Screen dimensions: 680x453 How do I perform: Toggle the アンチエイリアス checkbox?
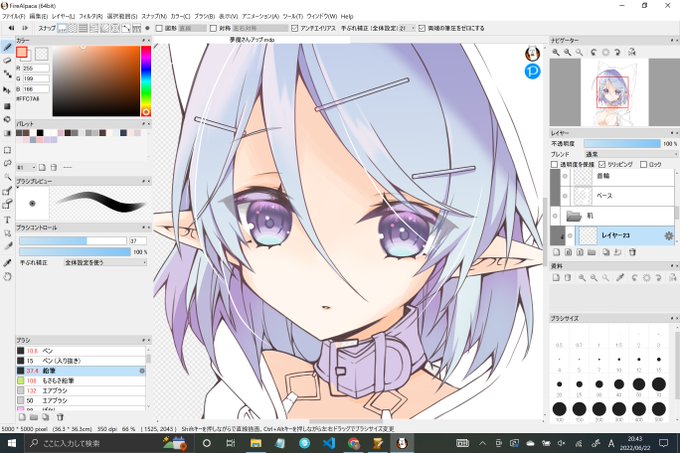pyautogui.click(x=295, y=28)
